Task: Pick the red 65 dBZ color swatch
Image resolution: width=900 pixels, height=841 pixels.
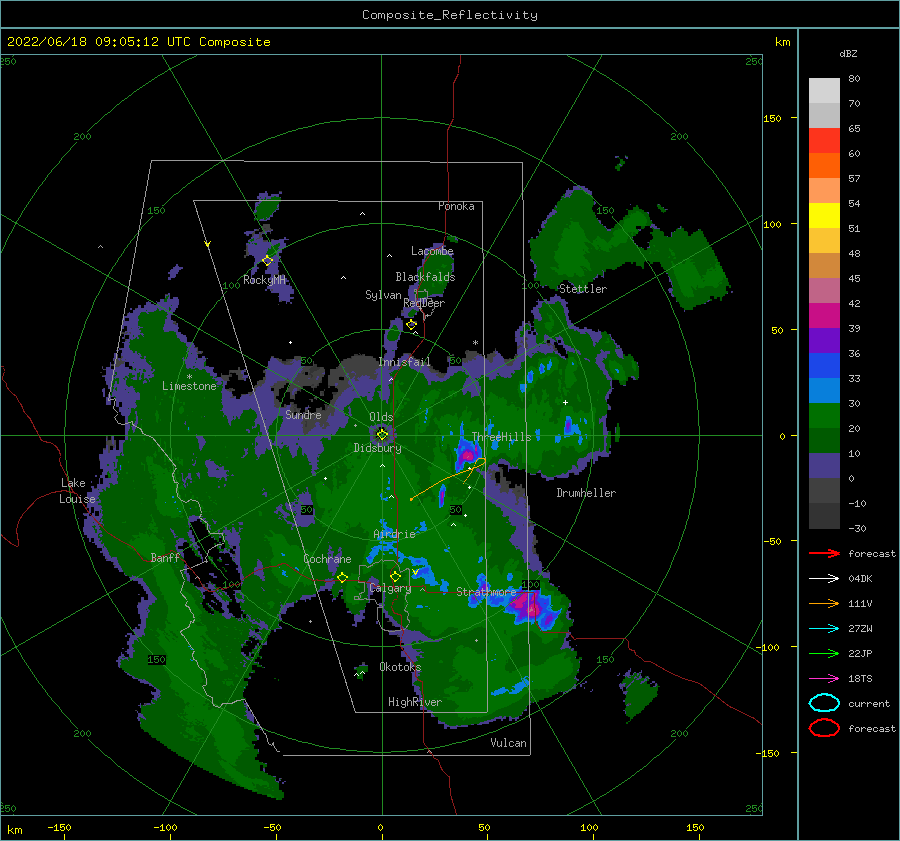Action: (824, 141)
